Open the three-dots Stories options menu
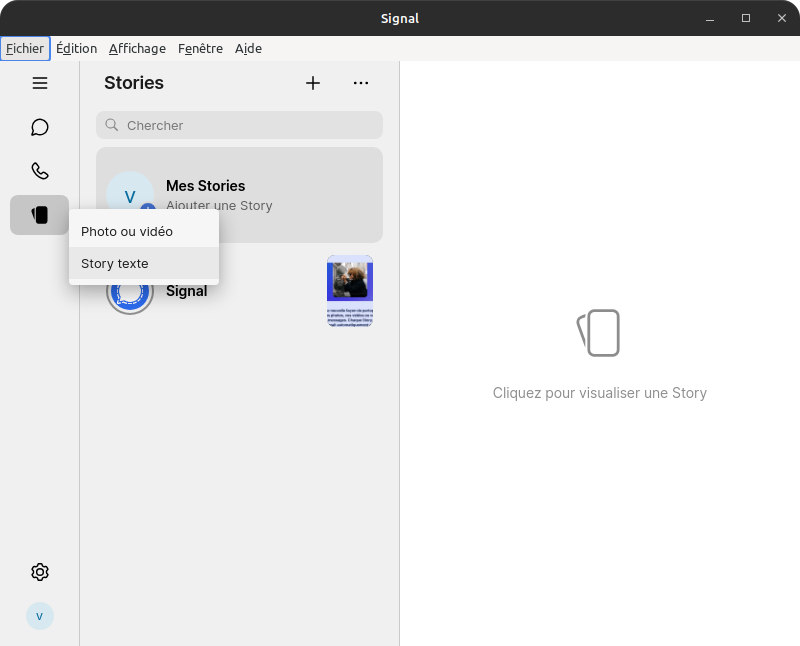Screen dimensions: 800x646 pyautogui.click(x=361, y=83)
